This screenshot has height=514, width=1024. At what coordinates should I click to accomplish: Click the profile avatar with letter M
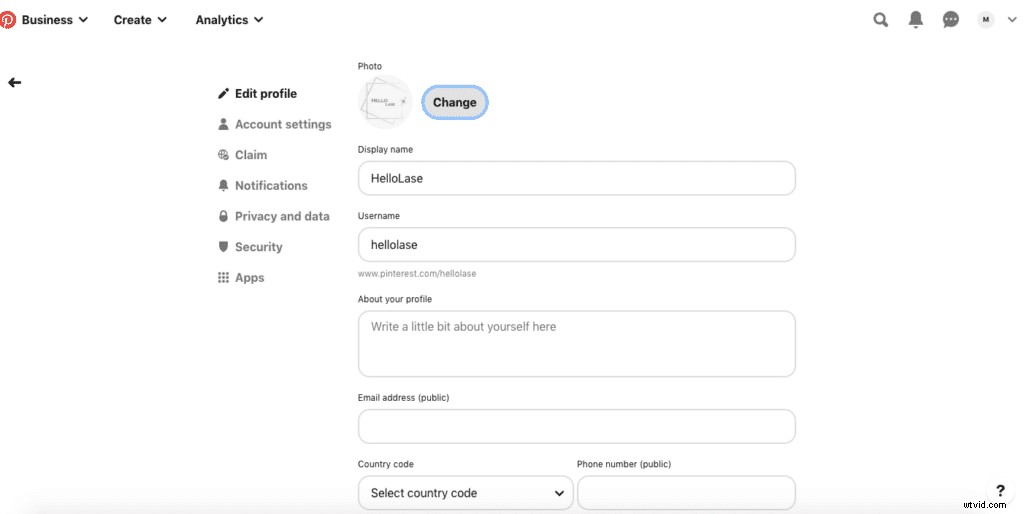pyautogui.click(x=986, y=19)
